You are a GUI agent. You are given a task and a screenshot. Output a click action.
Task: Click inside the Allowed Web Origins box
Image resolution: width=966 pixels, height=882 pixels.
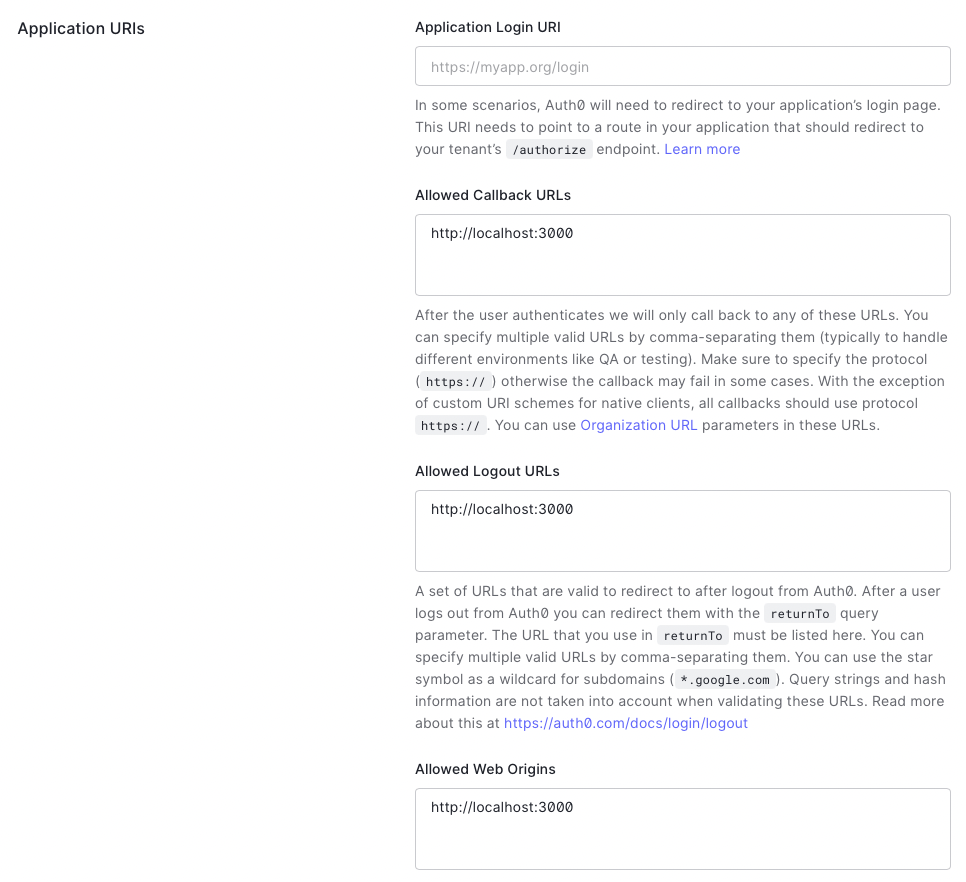pyautogui.click(x=683, y=828)
